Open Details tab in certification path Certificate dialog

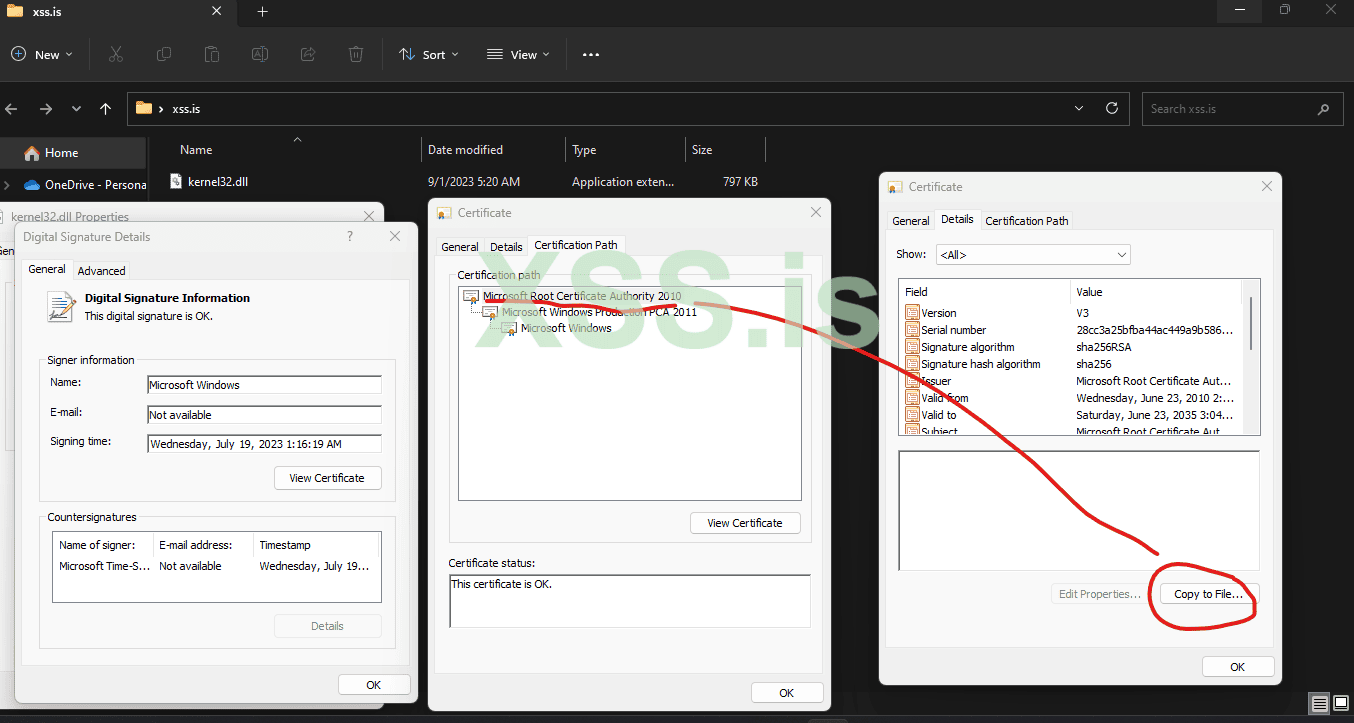506,247
